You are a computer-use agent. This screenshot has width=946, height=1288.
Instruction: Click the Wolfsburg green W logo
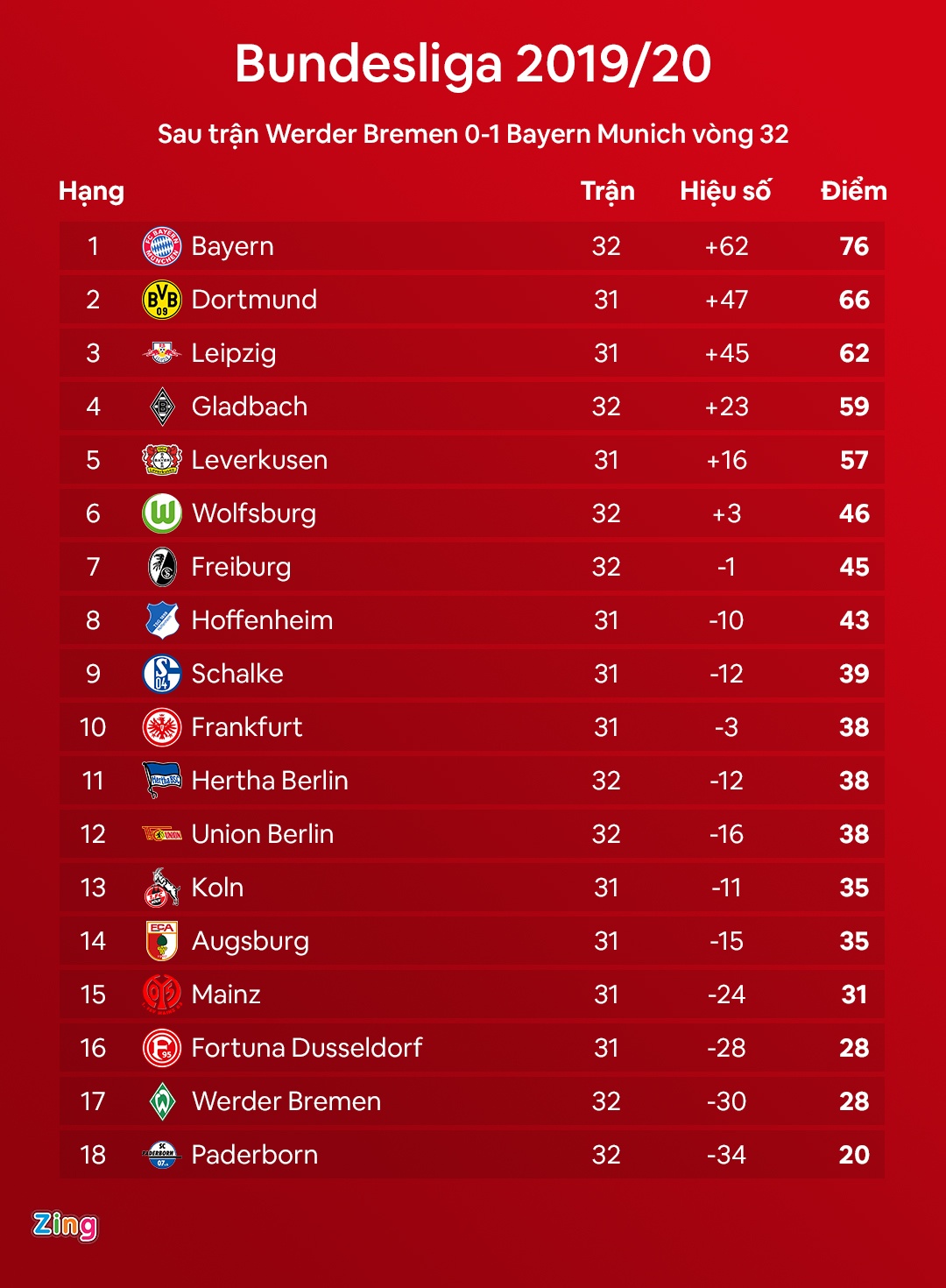[x=162, y=513]
